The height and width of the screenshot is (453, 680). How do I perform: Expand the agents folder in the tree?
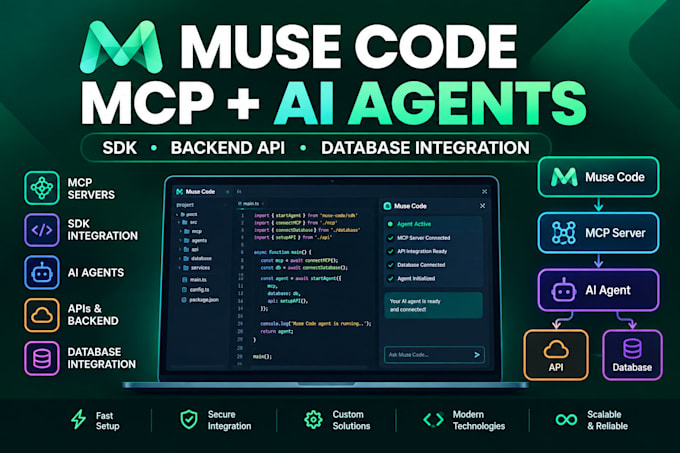pyautogui.click(x=193, y=241)
